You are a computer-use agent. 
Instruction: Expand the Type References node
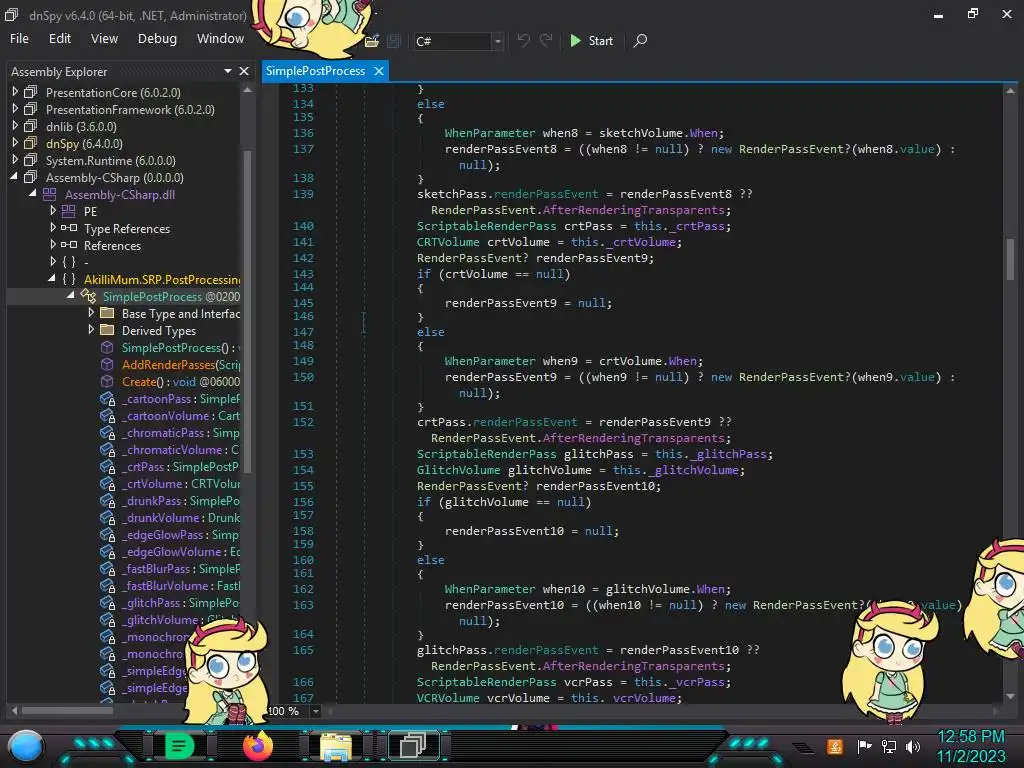[x=53, y=228]
